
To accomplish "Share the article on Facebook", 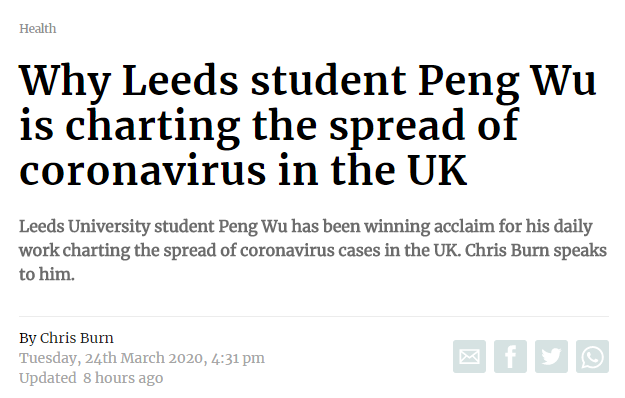I will 510,356.
